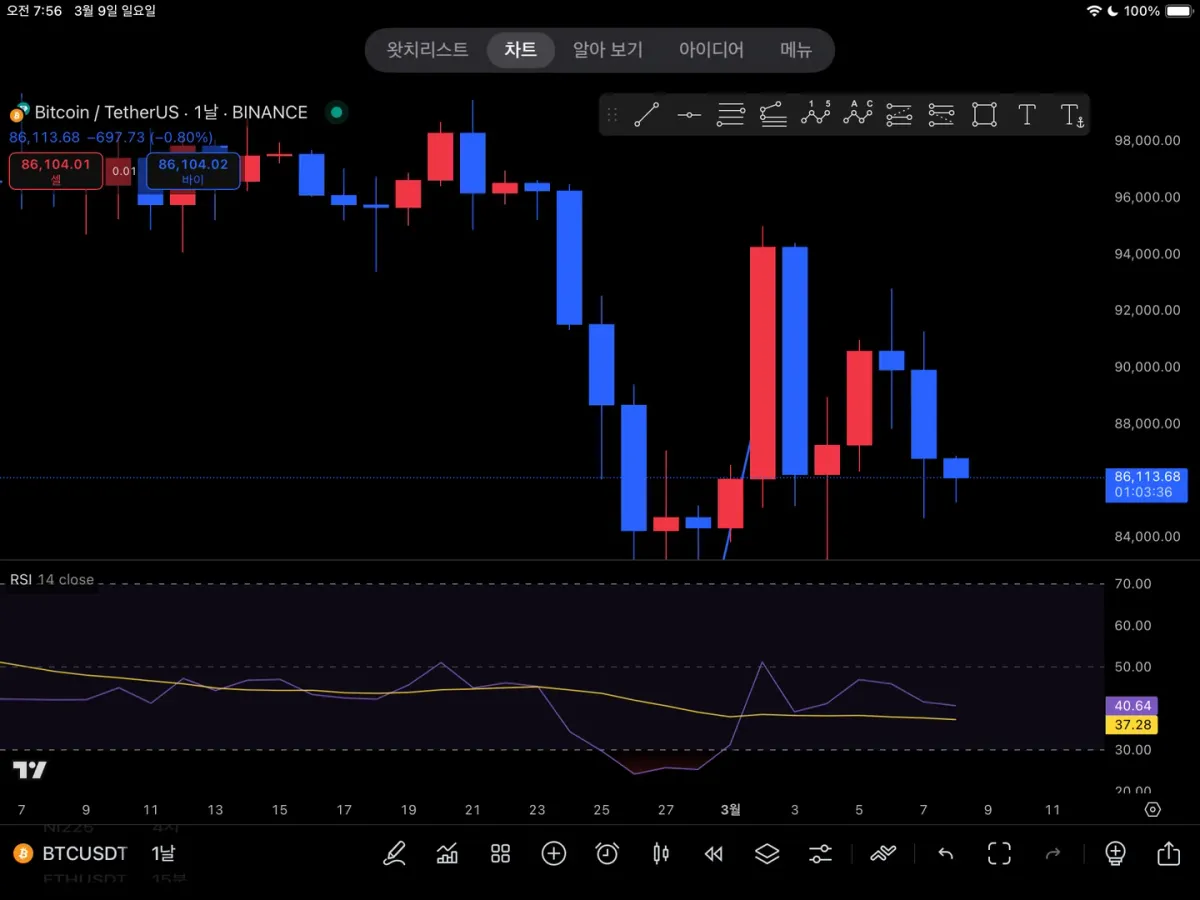Toggle the green market status dot

point(337,112)
